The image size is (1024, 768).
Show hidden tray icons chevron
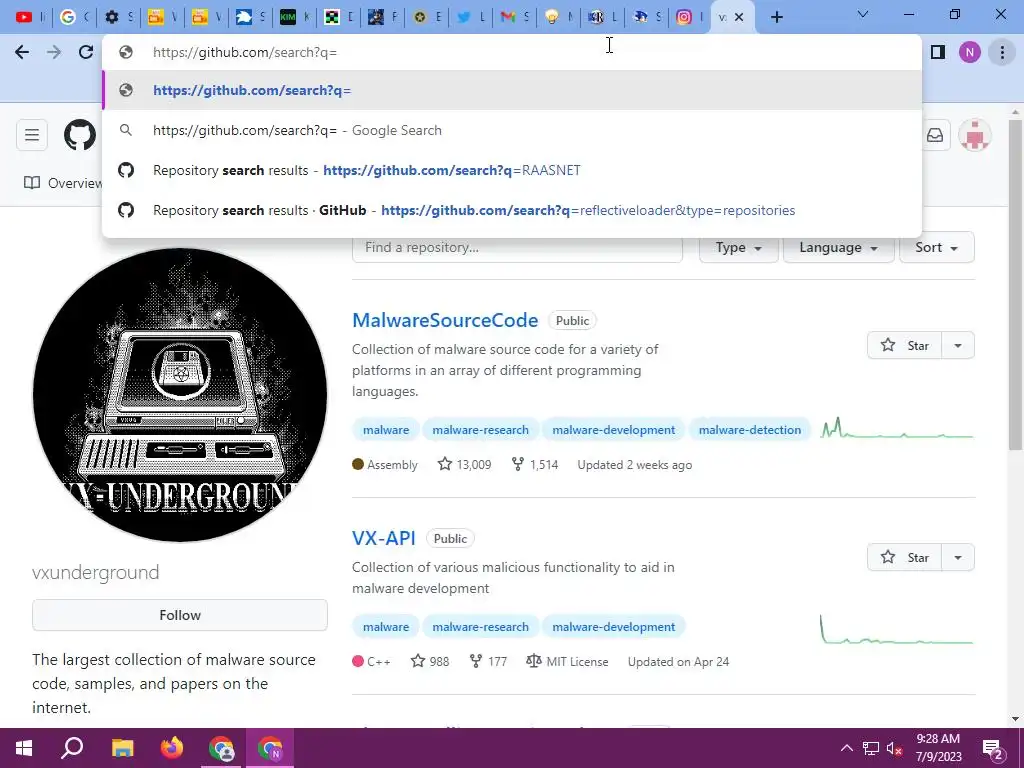(x=846, y=748)
